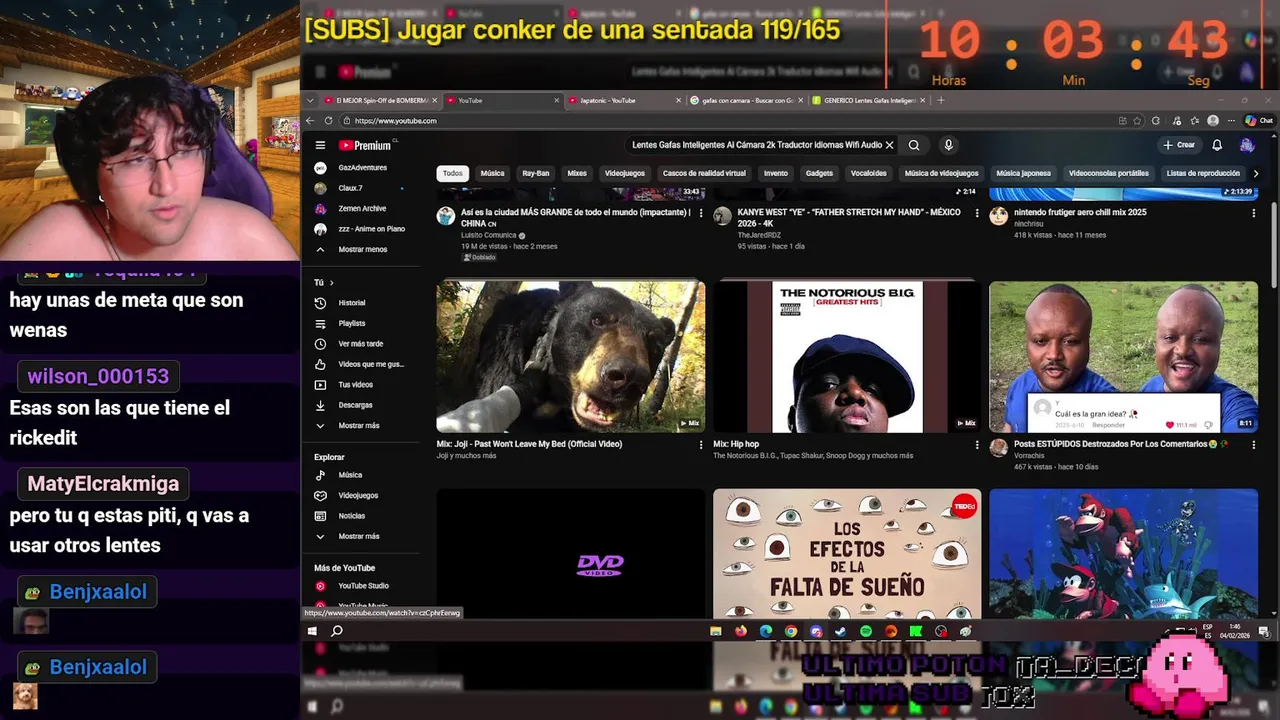Open new browser tab with plus
Viewport: 1280px width, 720px height.
pyautogui.click(x=940, y=100)
